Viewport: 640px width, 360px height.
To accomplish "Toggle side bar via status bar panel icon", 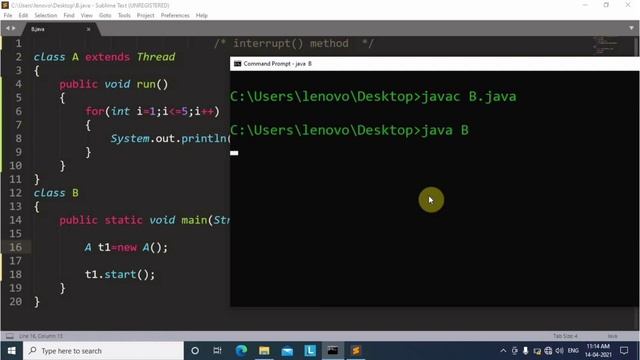I will point(10,336).
